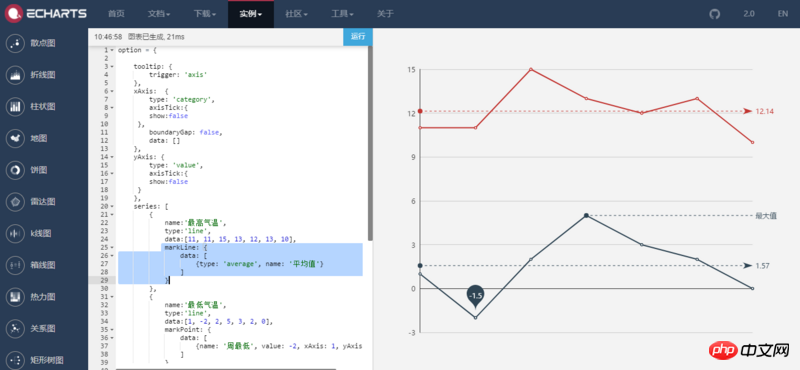Open the scatter chart (散点图) icon
This screenshot has height=370, width=800.
(15, 43)
